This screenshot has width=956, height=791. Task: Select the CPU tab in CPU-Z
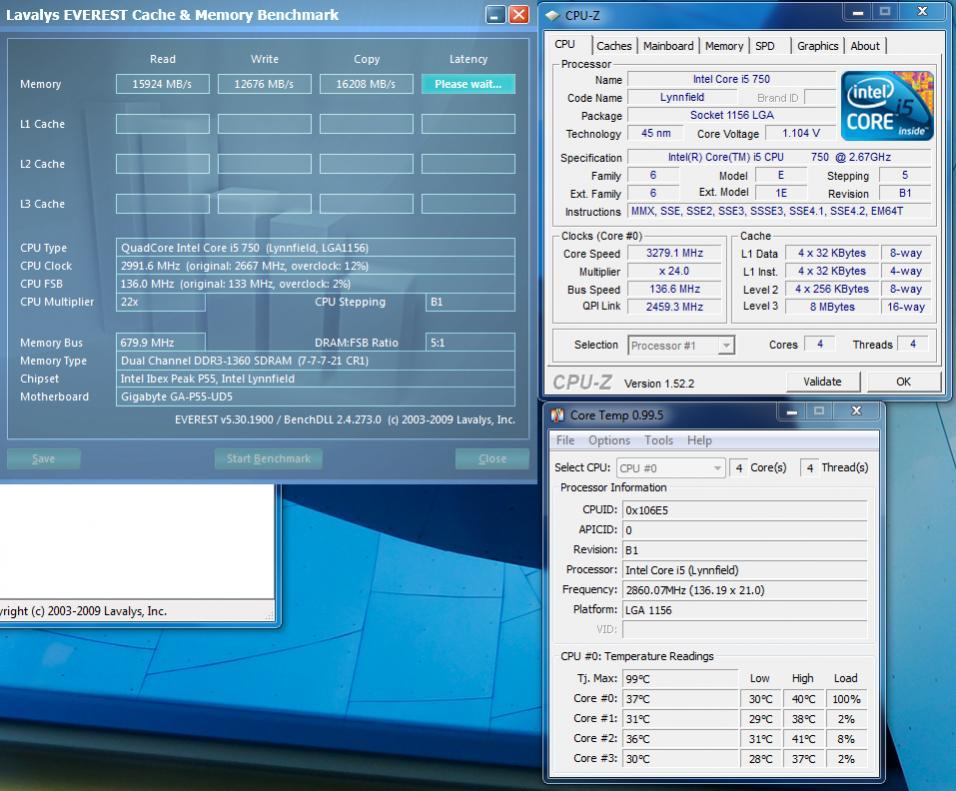pos(565,44)
